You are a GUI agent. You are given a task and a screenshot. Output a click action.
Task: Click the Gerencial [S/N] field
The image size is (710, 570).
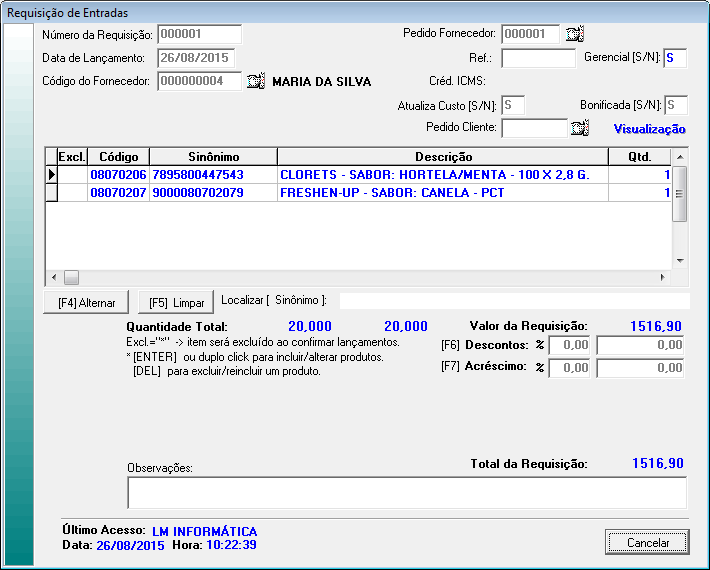[x=674, y=58]
